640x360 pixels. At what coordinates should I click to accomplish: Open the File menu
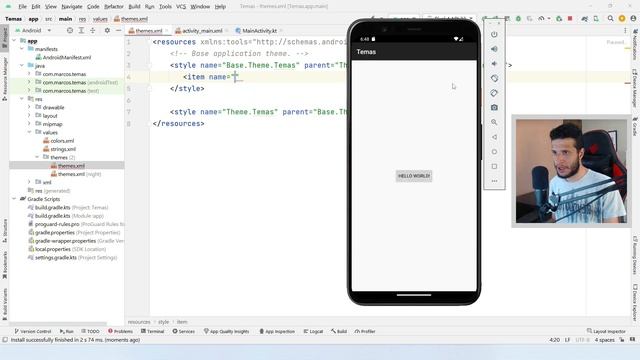[x=22, y=7]
